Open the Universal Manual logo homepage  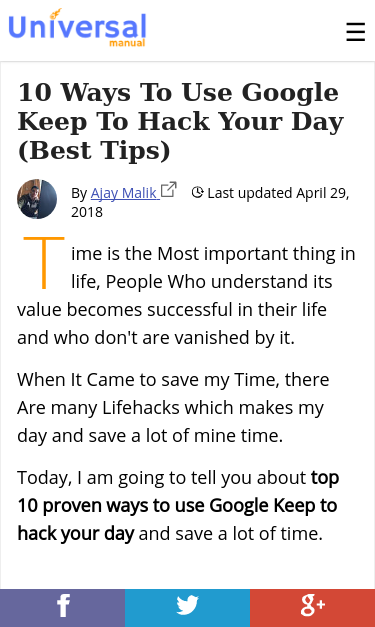(x=77, y=27)
